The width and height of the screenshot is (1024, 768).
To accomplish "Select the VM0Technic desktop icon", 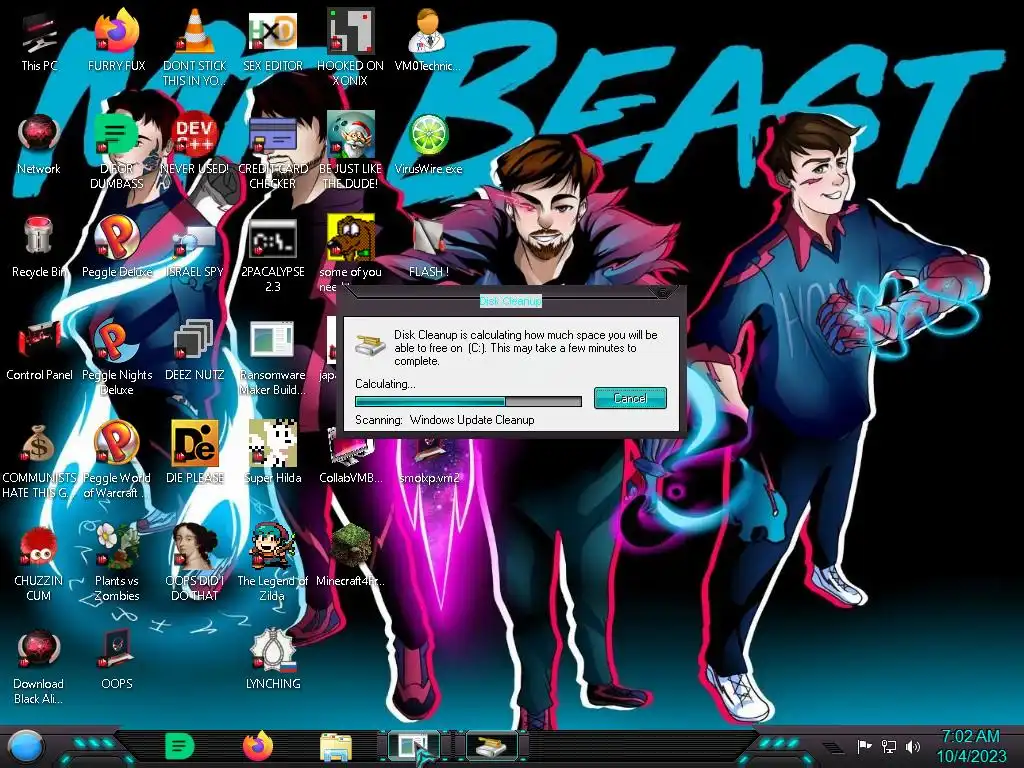I will pyautogui.click(x=428, y=33).
